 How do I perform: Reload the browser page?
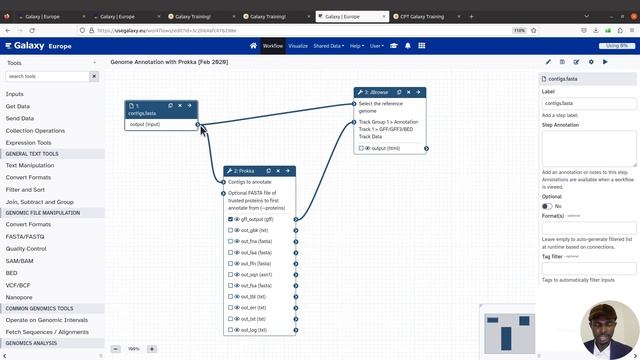pyautogui.click(x=32, y=31)
